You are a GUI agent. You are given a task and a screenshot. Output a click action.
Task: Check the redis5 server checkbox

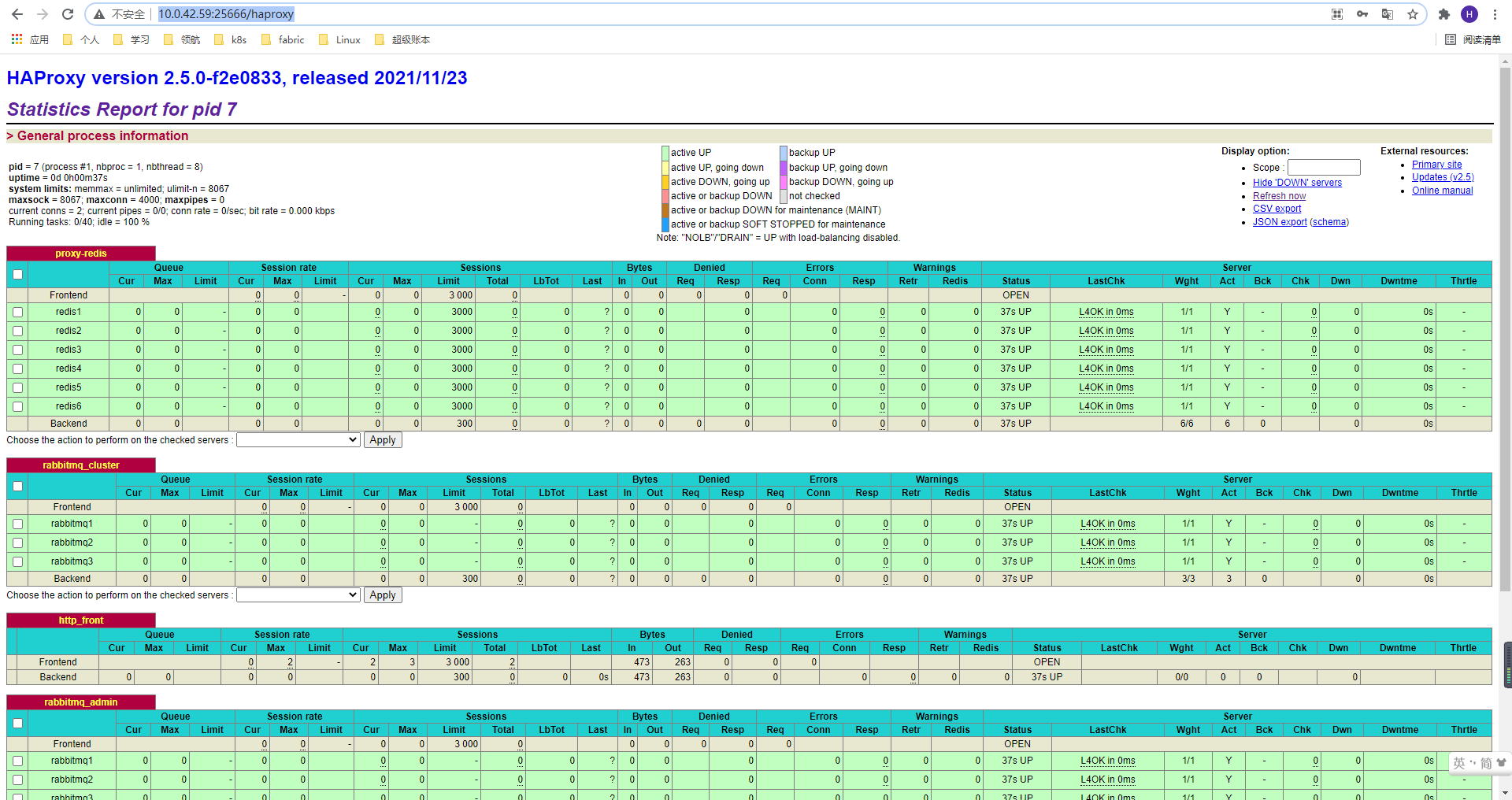(17, 388)
